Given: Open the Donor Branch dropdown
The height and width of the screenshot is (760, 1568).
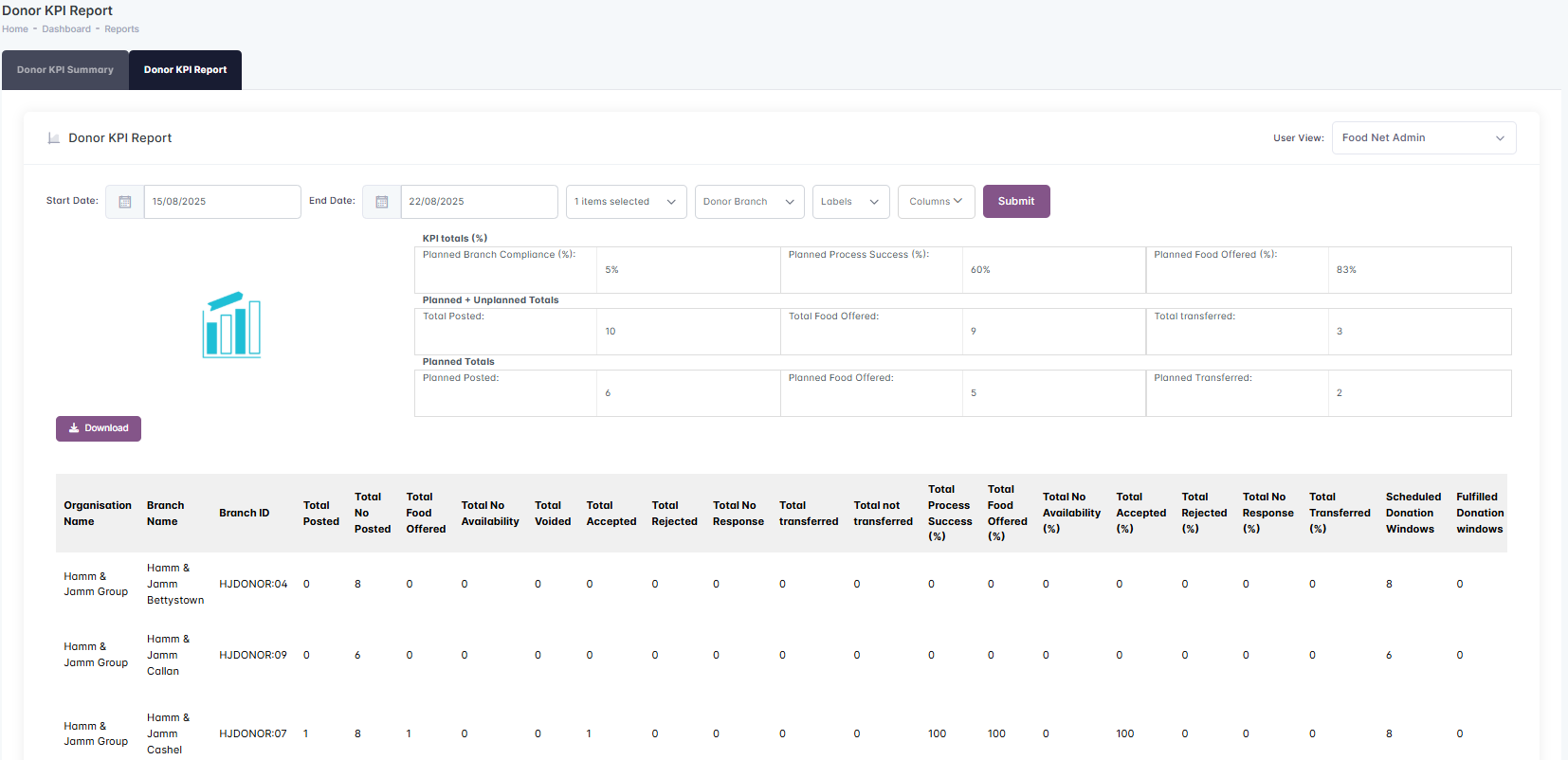Looking at the screenshot, I should [749, 202].
